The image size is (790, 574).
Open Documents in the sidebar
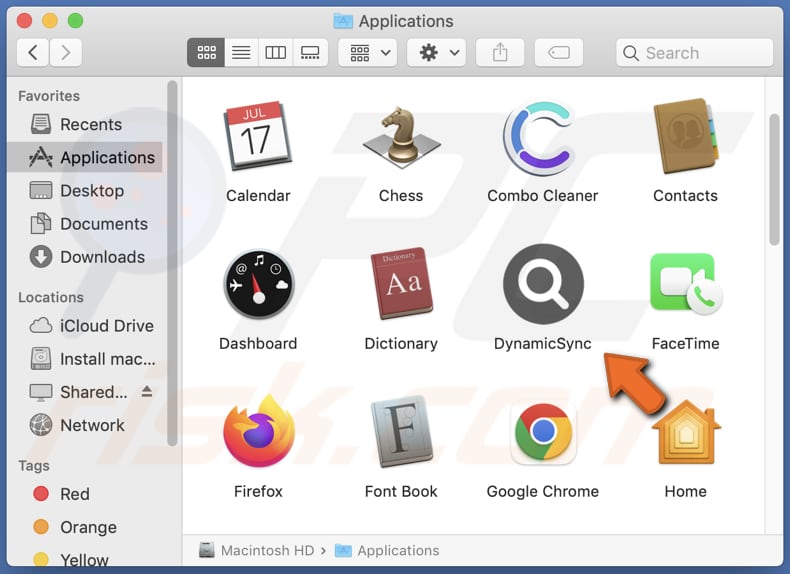tap(86, 224)
